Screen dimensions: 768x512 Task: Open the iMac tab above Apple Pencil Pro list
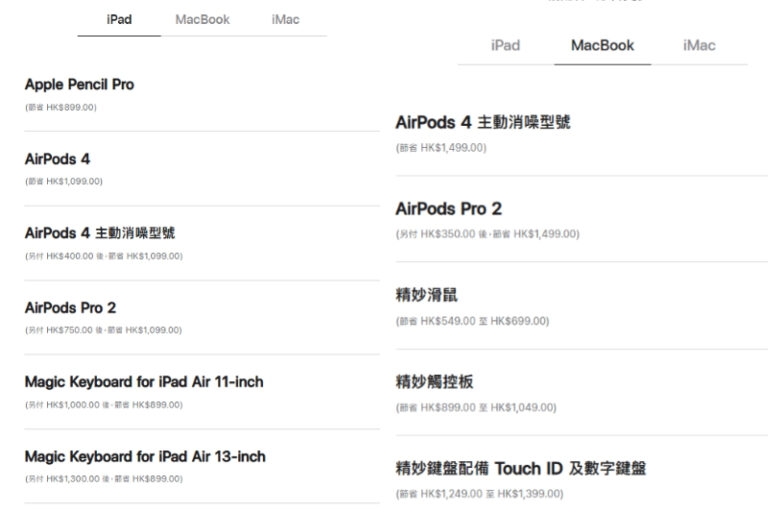click(x=286, y=20)
